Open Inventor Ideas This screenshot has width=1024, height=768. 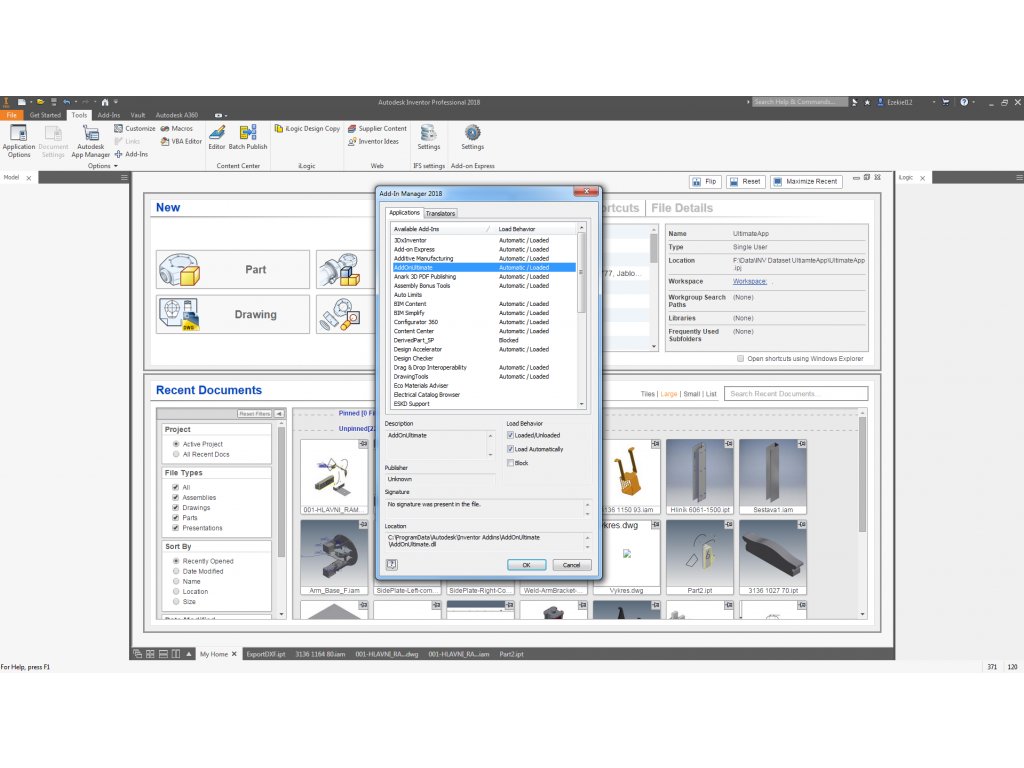pyautogui.click(x=373, y=141)
